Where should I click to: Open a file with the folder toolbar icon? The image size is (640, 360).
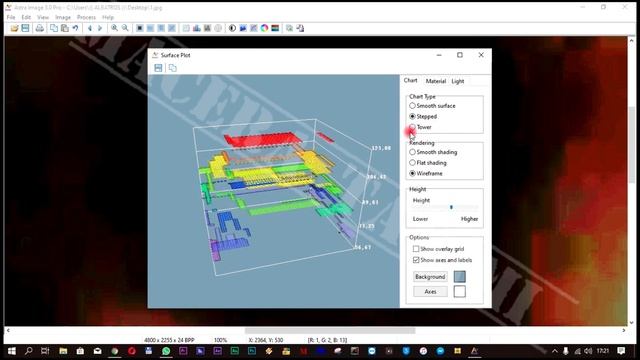click(14, 28)
